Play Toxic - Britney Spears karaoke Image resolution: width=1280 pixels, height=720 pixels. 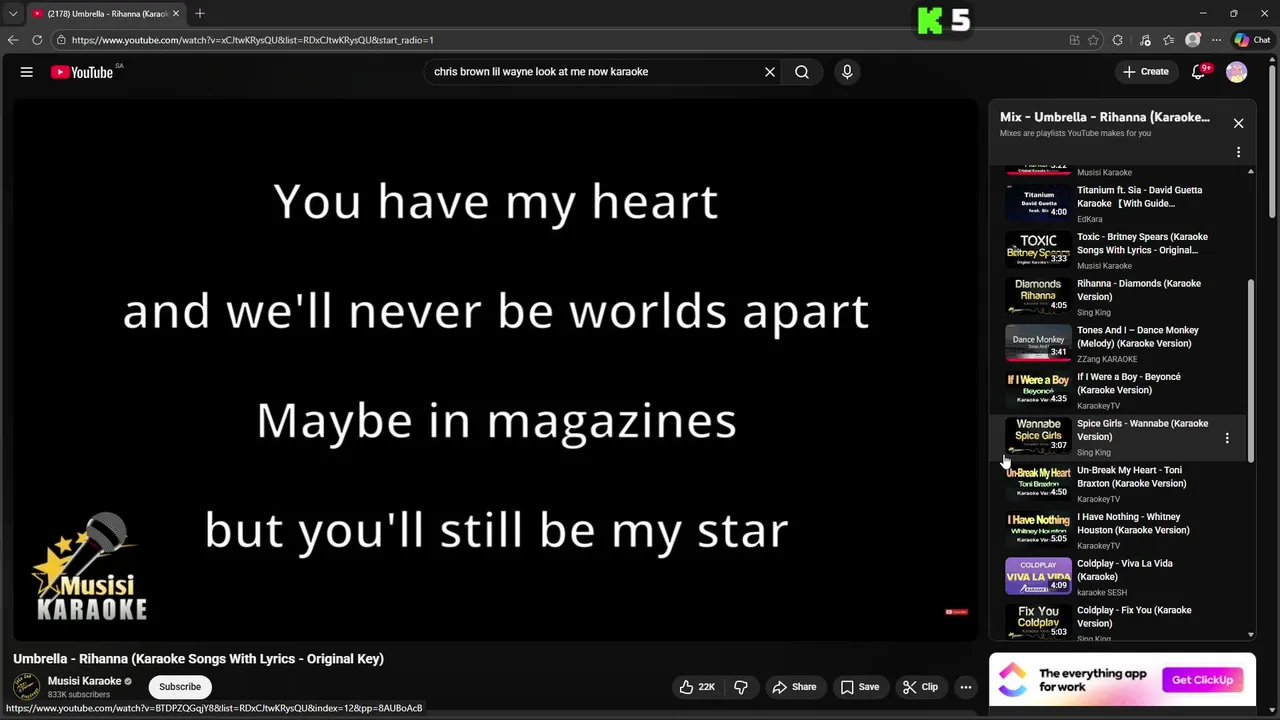(1116, 250)
